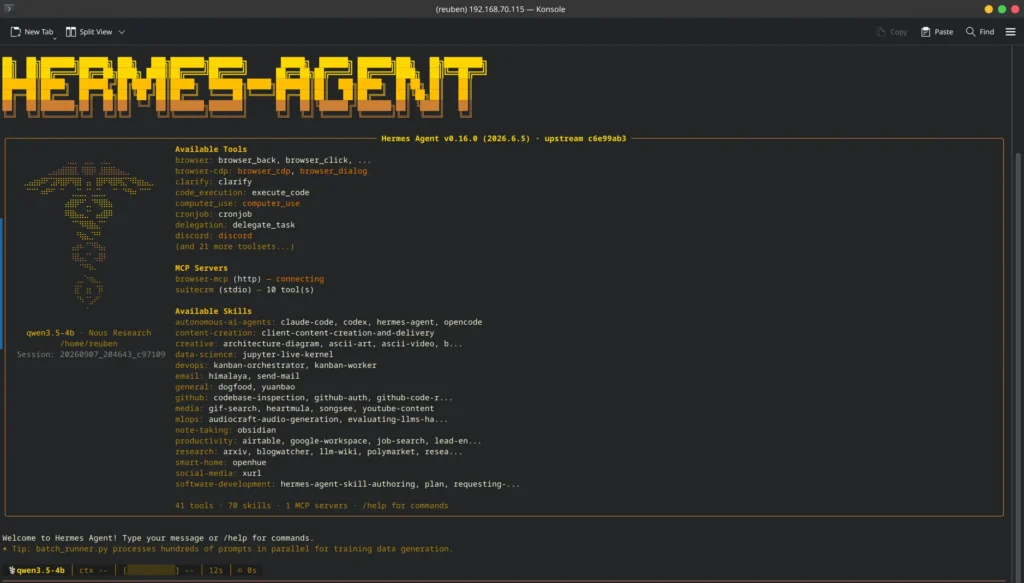Click the '/home/reuben' path text
The height and width of the screenshot is (583, 1024).
click(89, 343)
